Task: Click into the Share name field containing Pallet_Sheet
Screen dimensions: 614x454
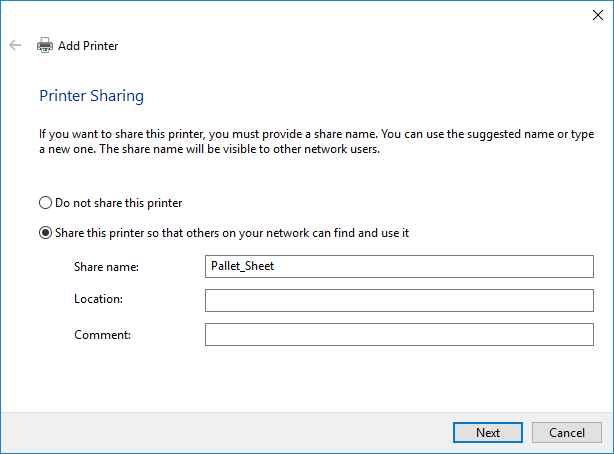Action: 399,267
